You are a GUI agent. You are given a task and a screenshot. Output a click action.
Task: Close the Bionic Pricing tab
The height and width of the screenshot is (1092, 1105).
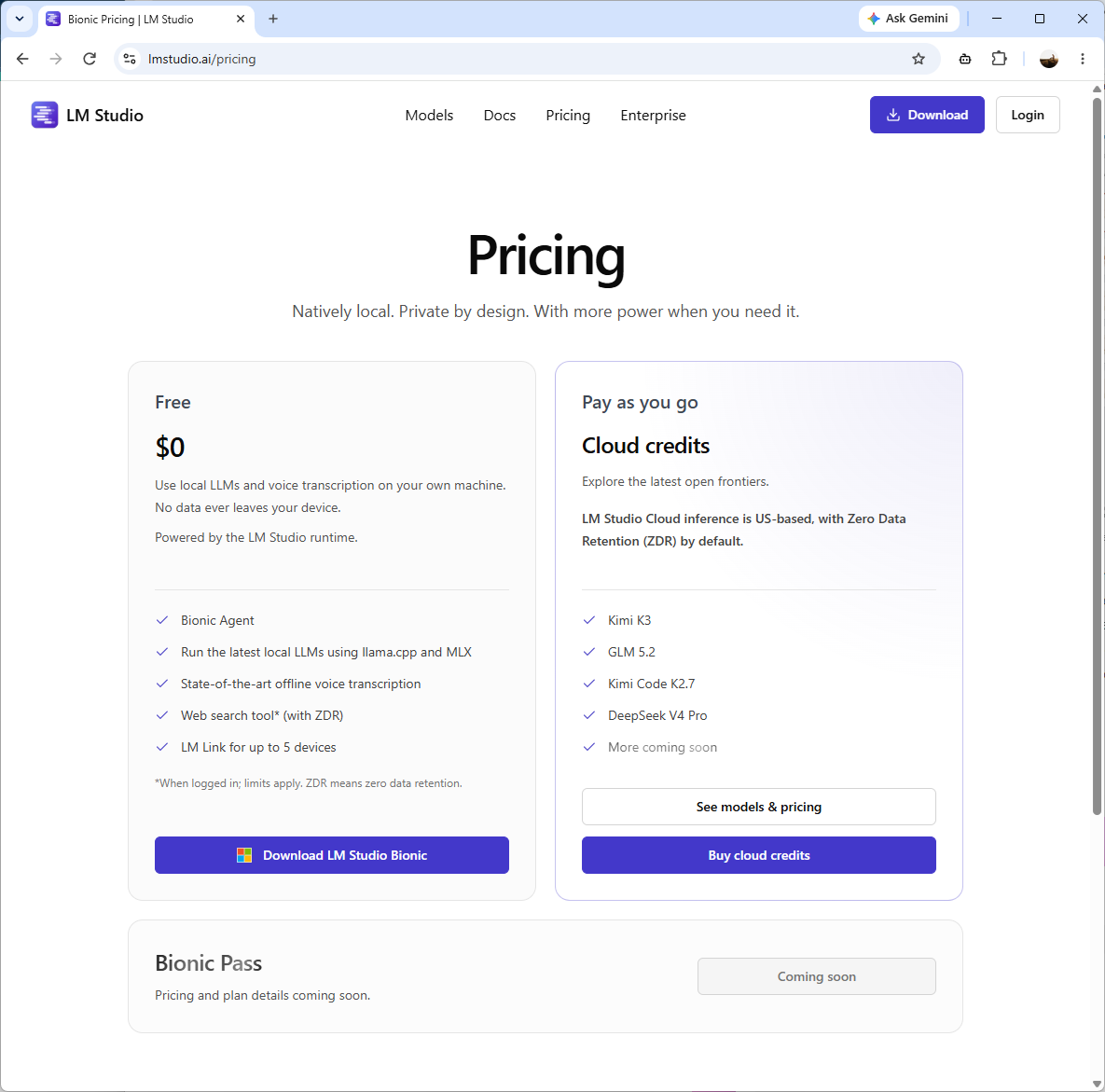tap(241, 19)
